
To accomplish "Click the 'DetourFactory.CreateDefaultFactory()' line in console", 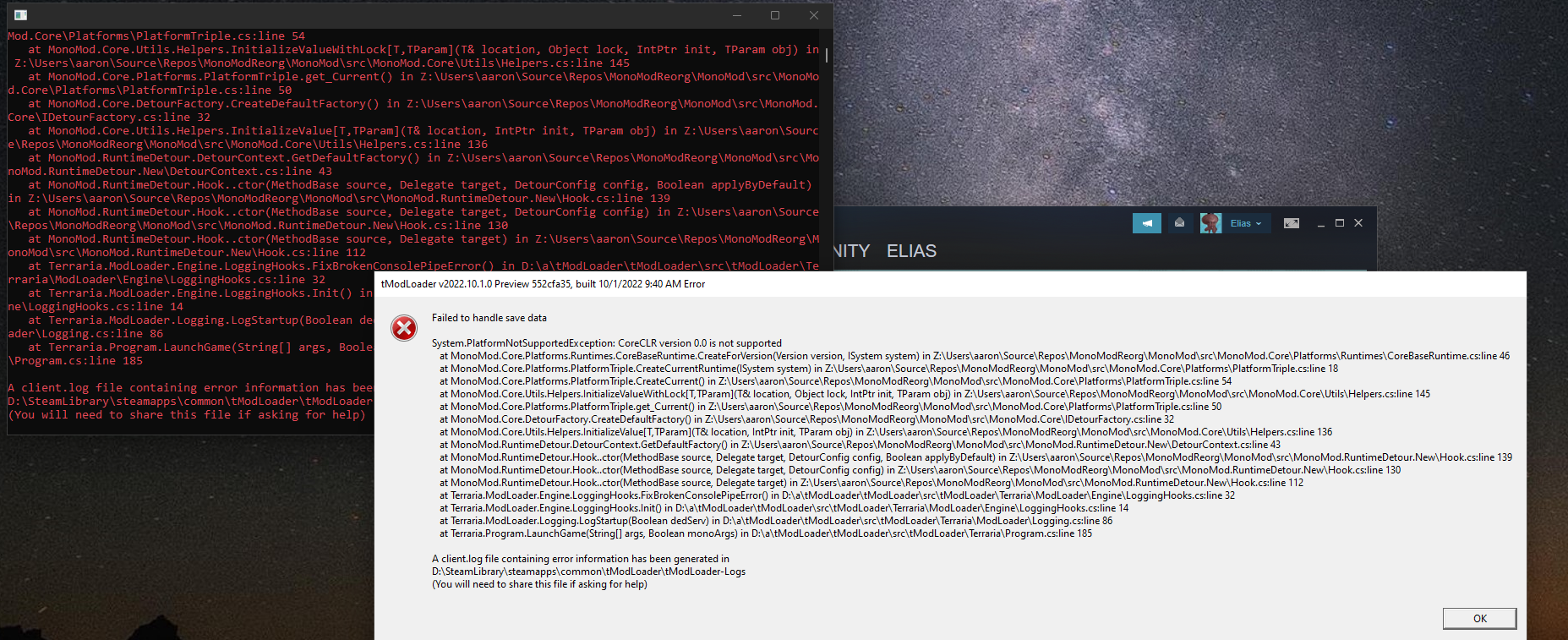I will click(x=413, y=111).
